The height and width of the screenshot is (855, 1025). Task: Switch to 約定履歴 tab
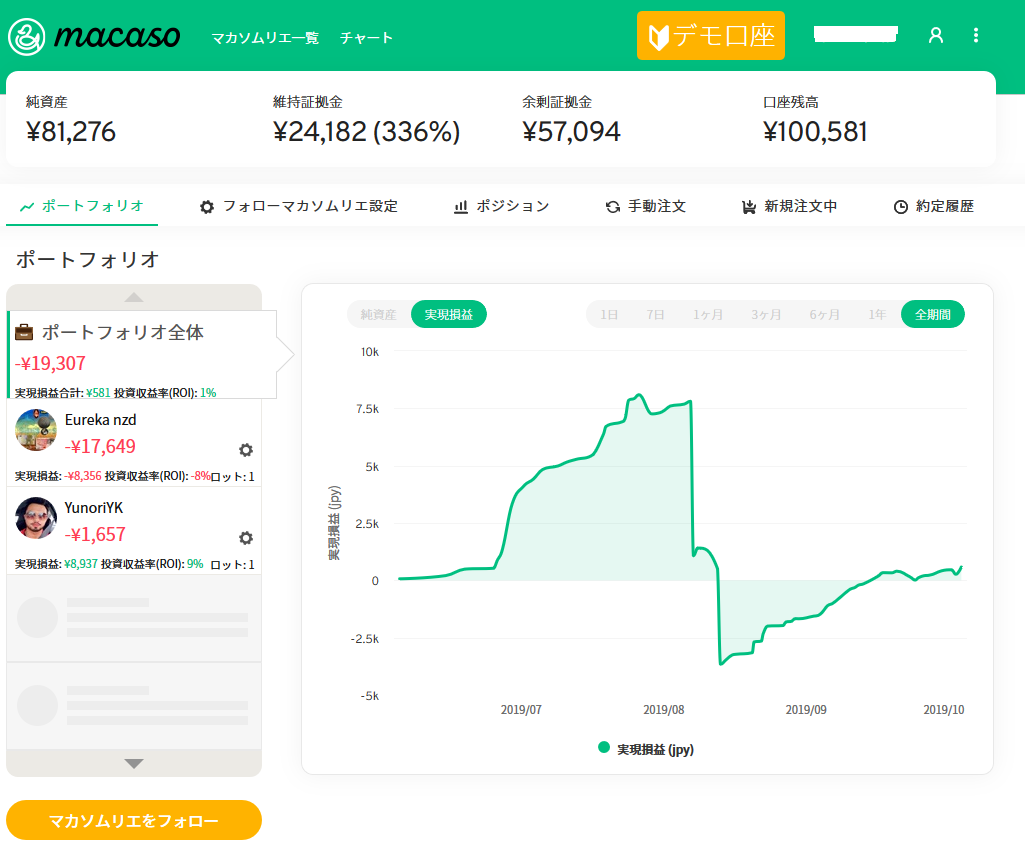[x=933, y=206]
